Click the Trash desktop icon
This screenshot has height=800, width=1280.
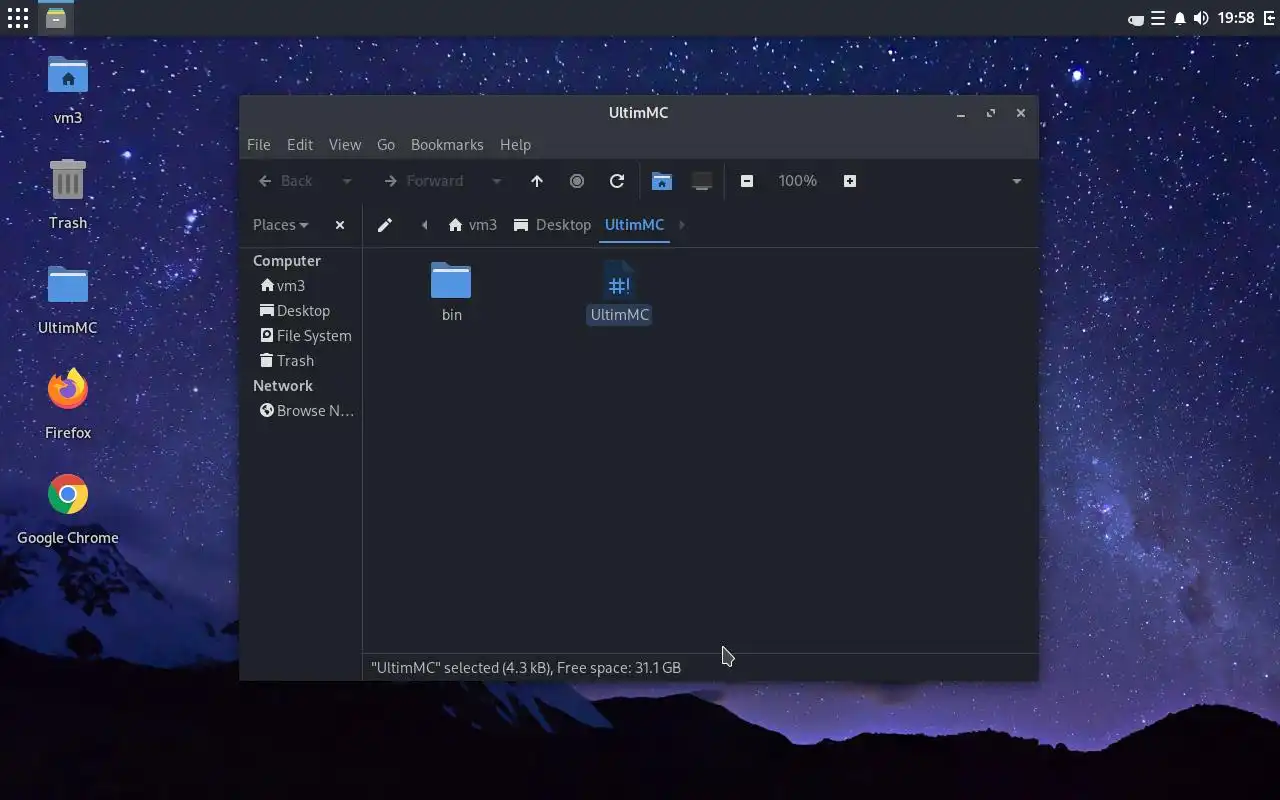pos(68,194)
